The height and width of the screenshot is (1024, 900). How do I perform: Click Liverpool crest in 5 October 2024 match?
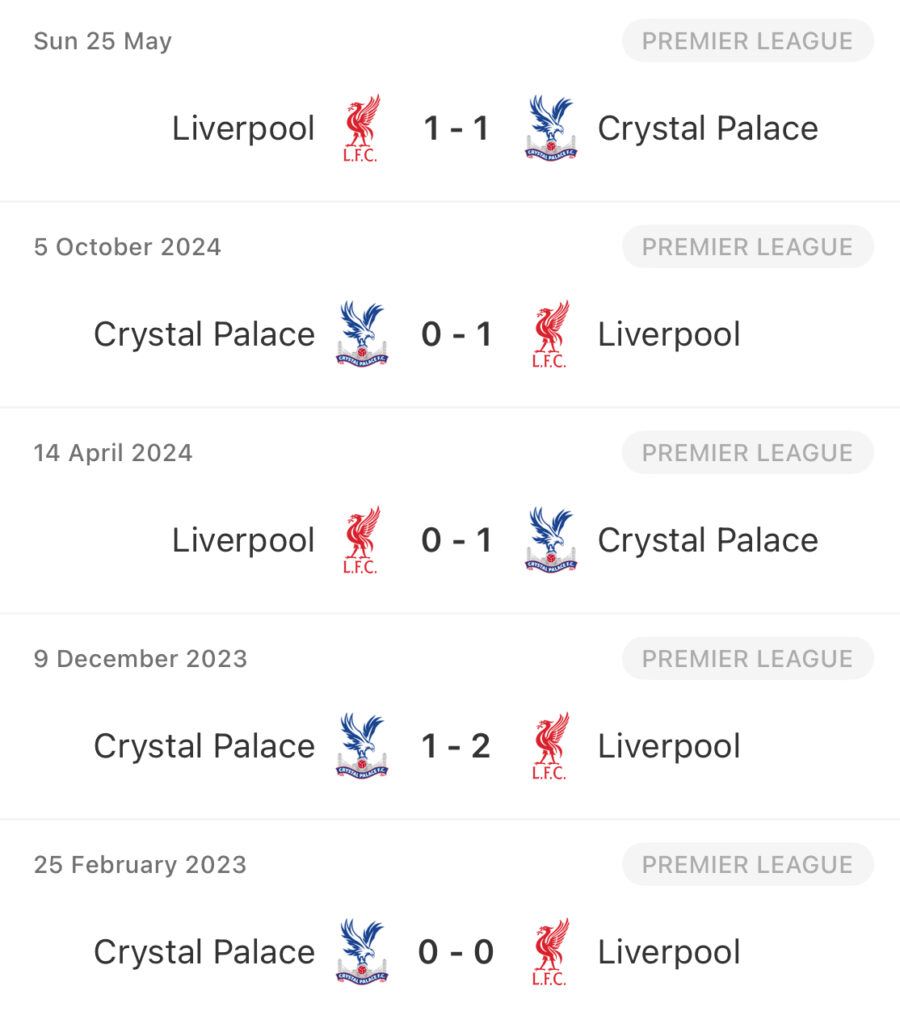(550, 334)
